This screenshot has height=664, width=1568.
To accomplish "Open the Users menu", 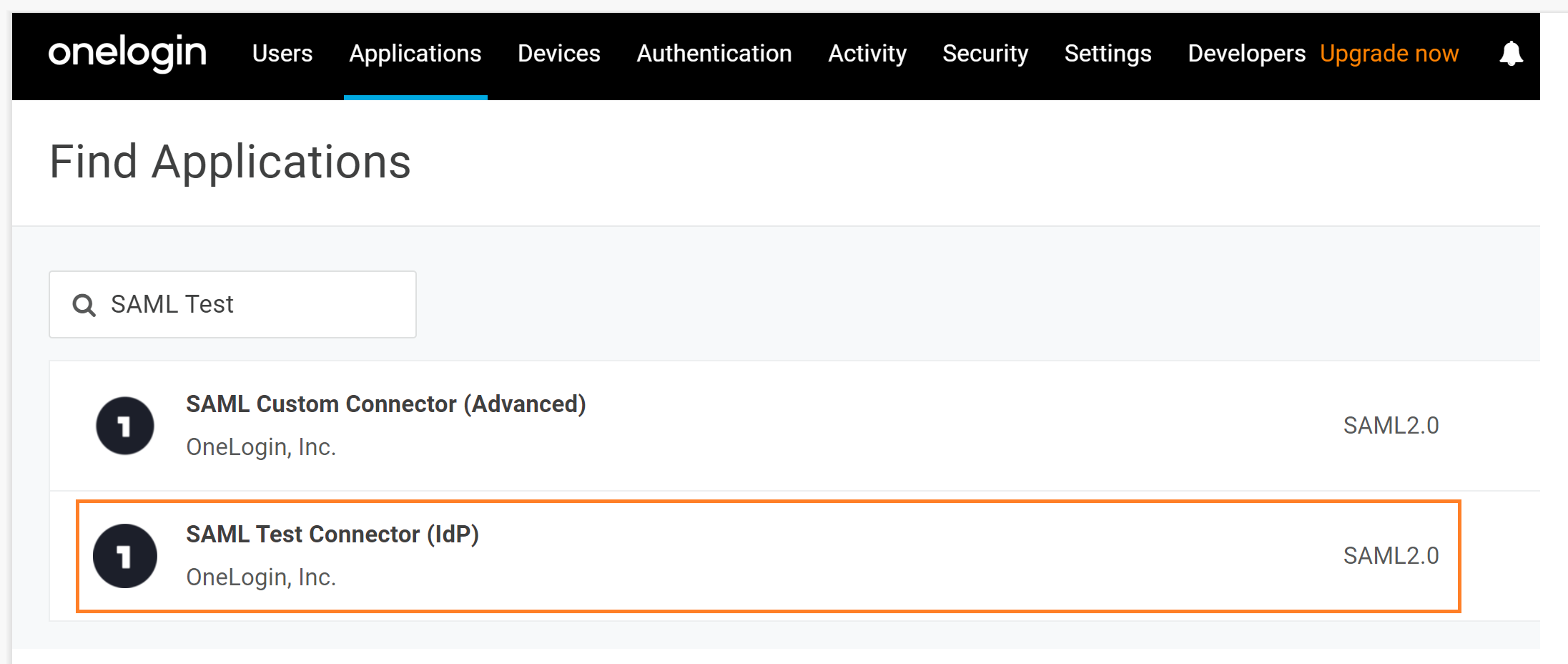I will coord(282,54).
